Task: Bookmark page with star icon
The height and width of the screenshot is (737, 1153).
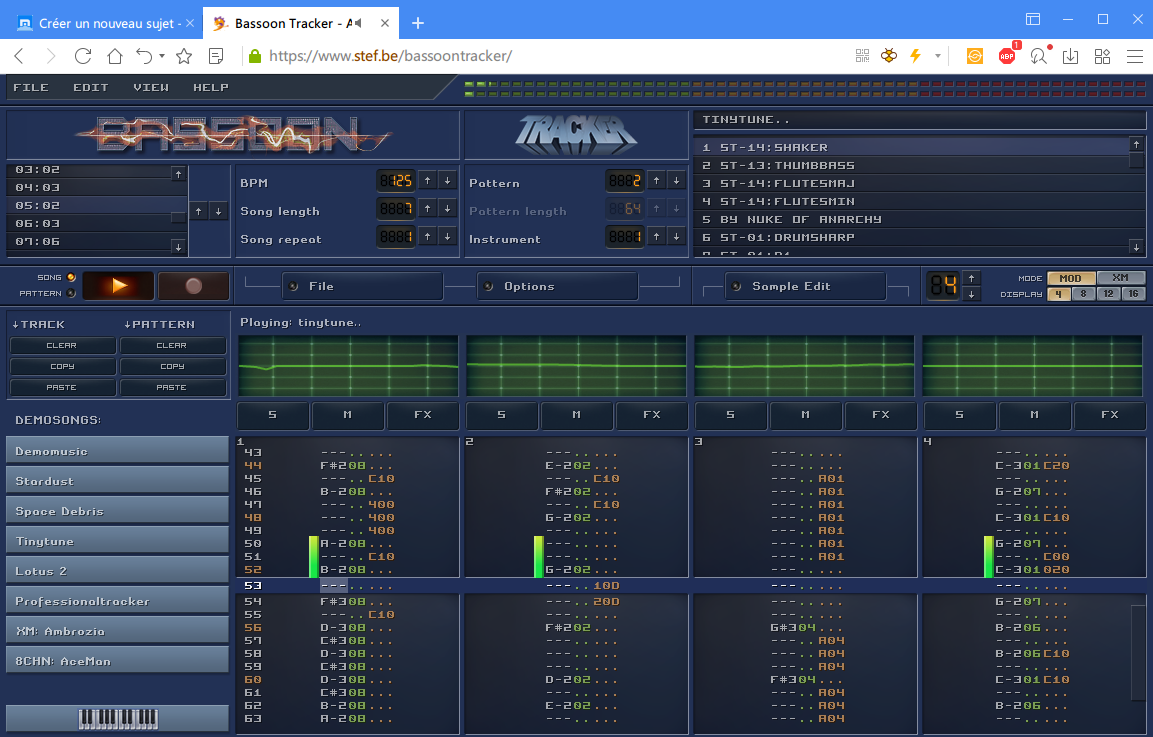Action: (184, 56)
